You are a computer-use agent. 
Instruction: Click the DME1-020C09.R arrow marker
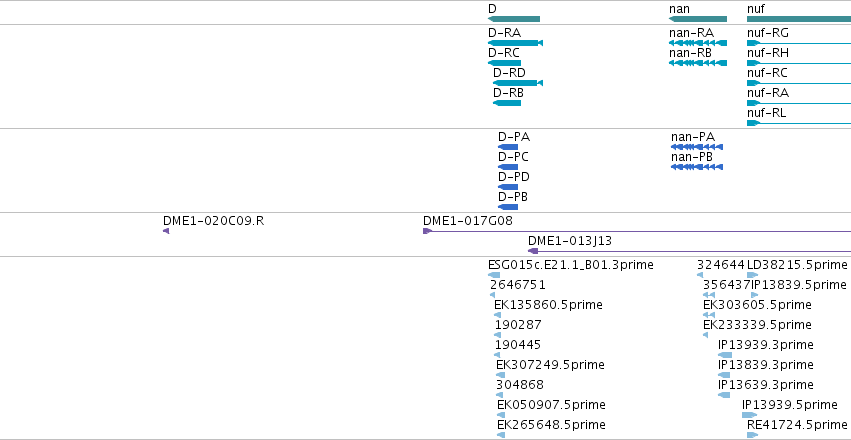click(x=166, y=231)
